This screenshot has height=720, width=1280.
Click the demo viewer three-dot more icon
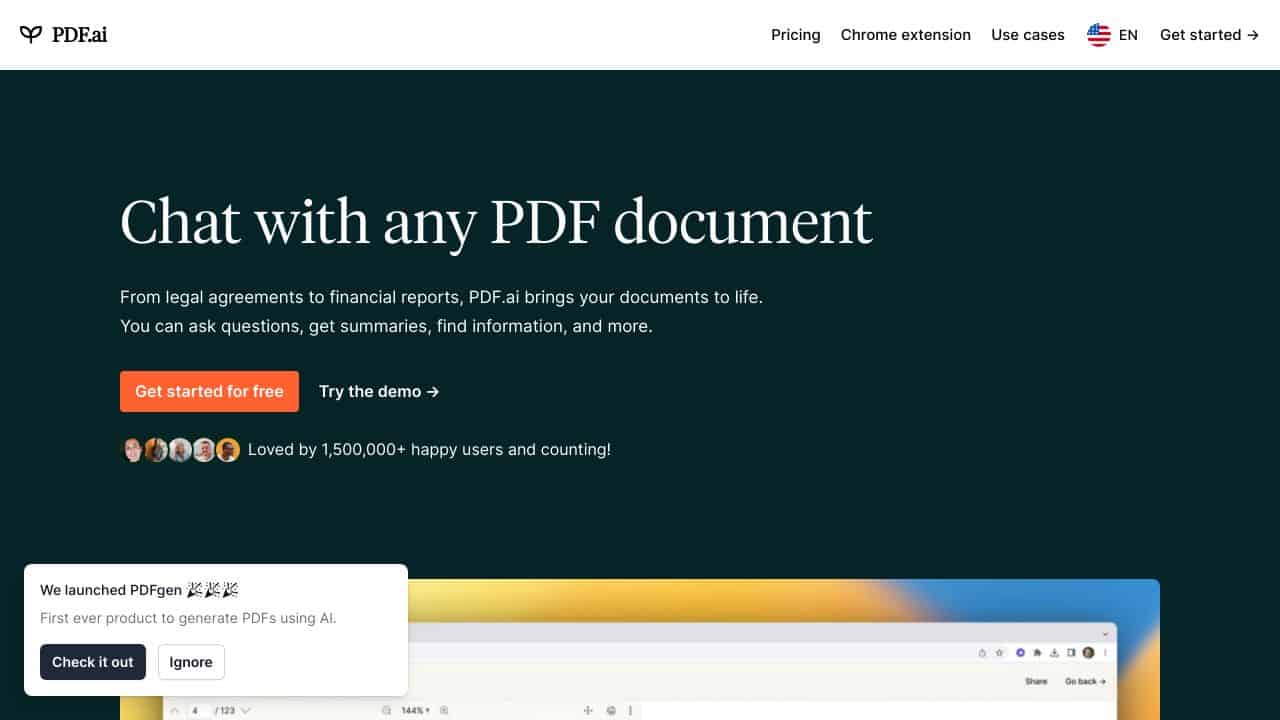point(630,711)
